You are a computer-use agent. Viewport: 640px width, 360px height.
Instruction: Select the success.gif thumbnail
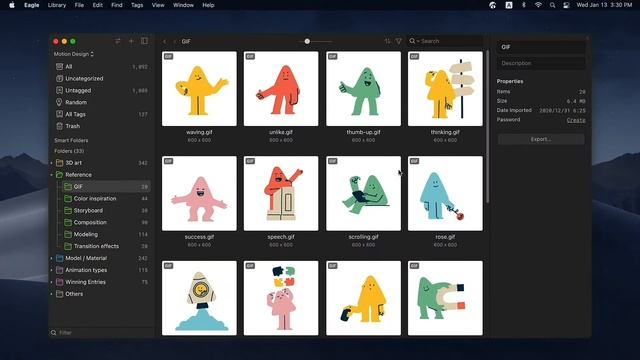click(x=199, y=193)
